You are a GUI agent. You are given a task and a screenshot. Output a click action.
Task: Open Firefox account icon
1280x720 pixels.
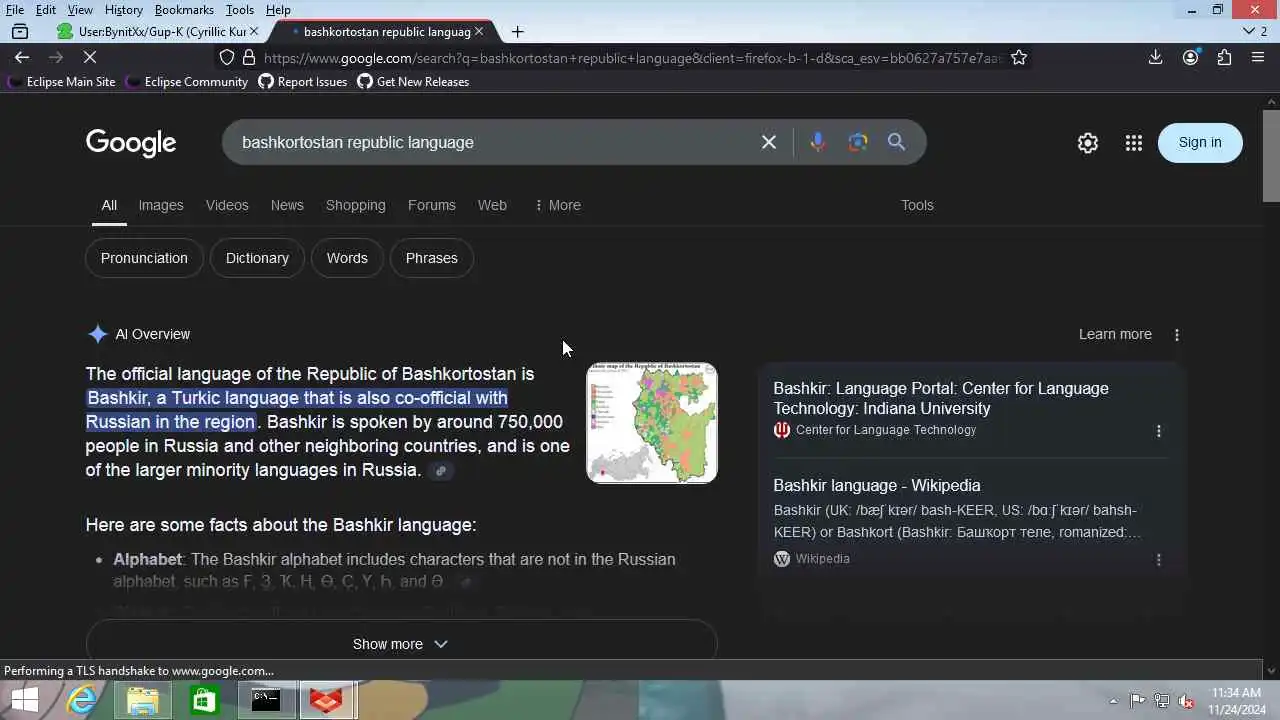pyautogui.click(x=1190, y=57)
